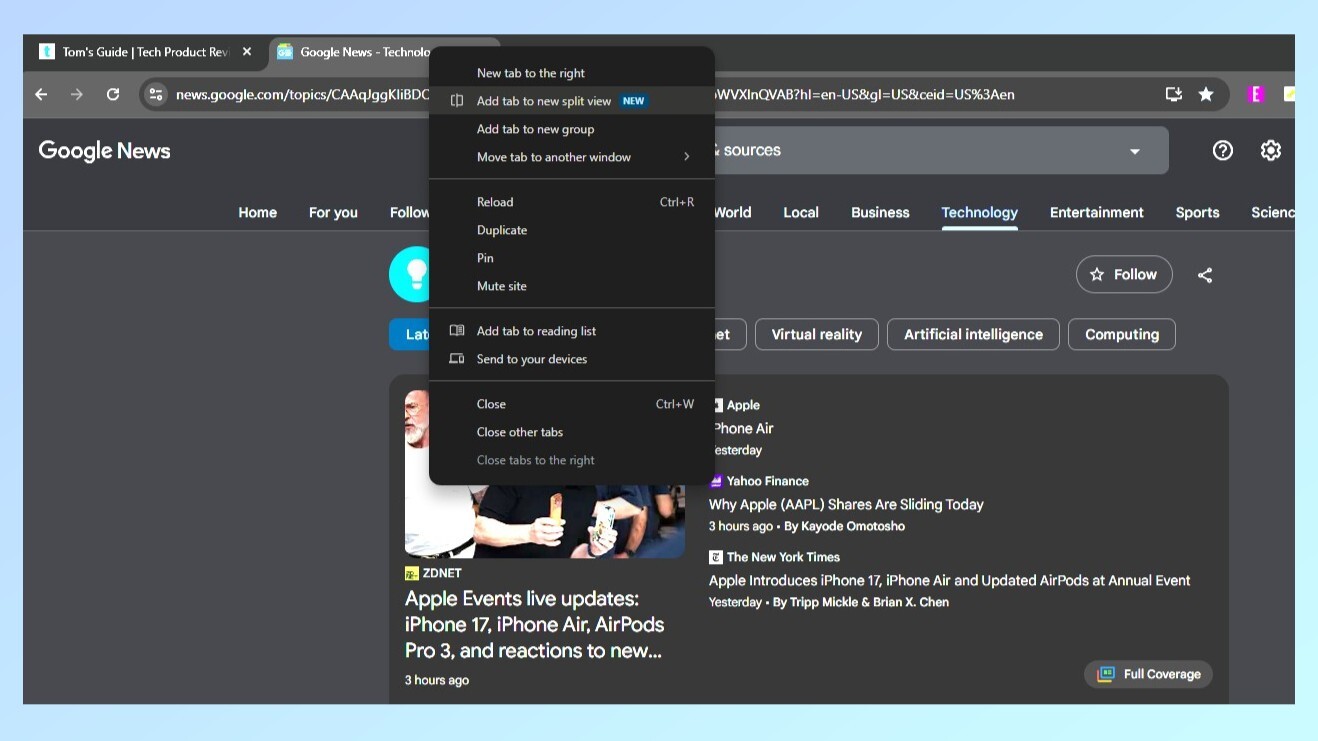Share the Technology topic
Screen dimensions: 1318x741
1205,275
